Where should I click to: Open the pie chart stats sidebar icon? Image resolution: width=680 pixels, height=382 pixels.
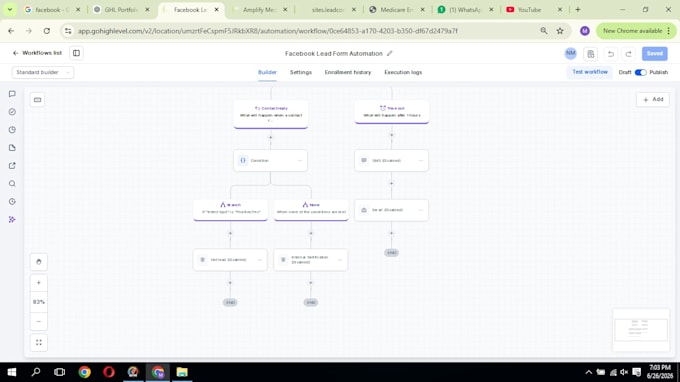click(12, 130)
